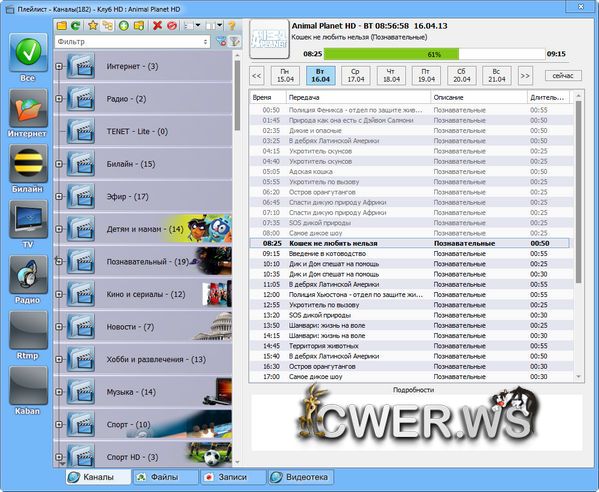The image size is (599, 492).
Task: Select day 'Ср 17.04'
Action: (x=356, y=75)
